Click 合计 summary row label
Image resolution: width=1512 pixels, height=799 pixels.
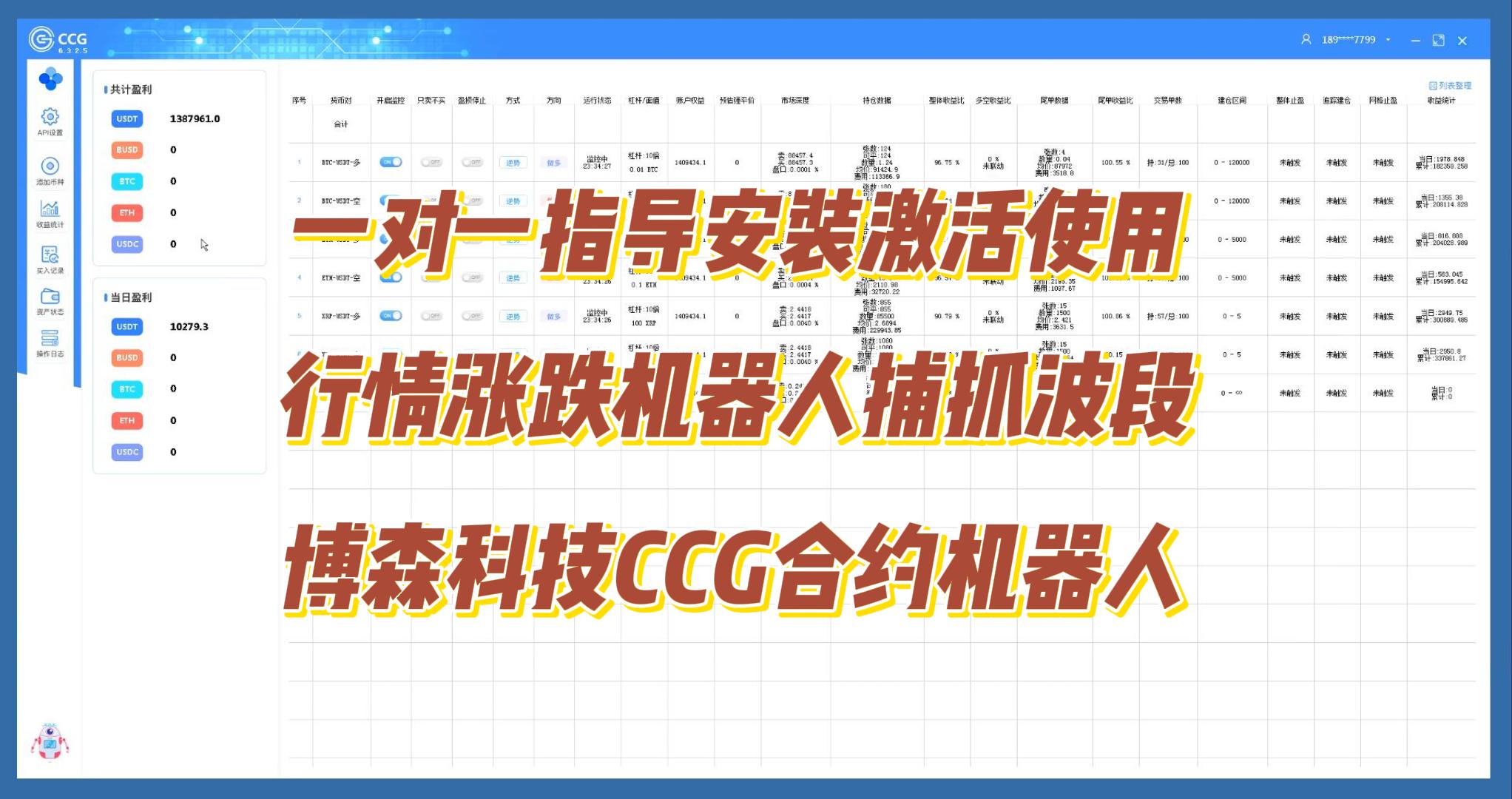point(341,124)
